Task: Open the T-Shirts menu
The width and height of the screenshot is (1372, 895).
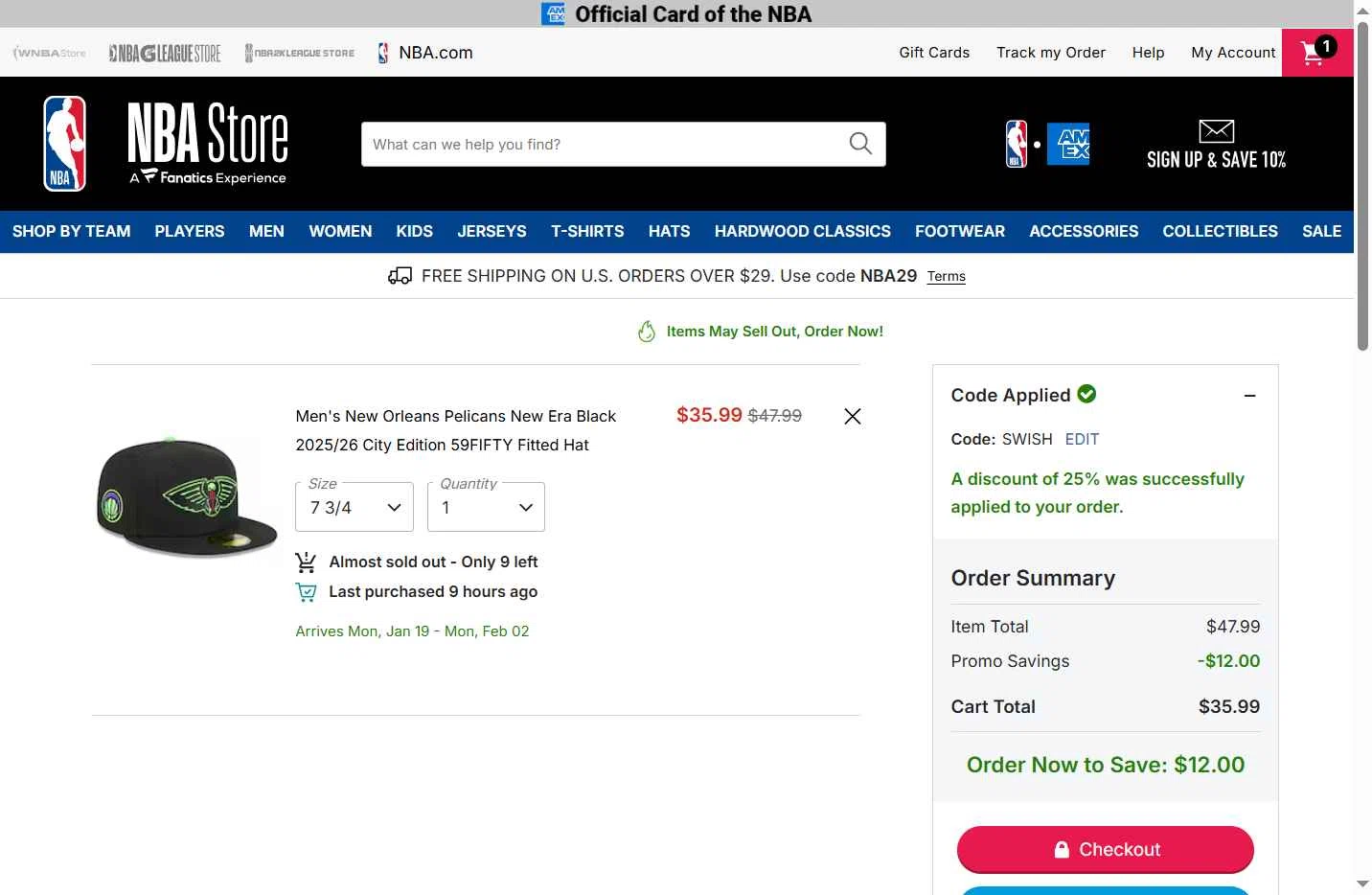Action: pos(587,231)
